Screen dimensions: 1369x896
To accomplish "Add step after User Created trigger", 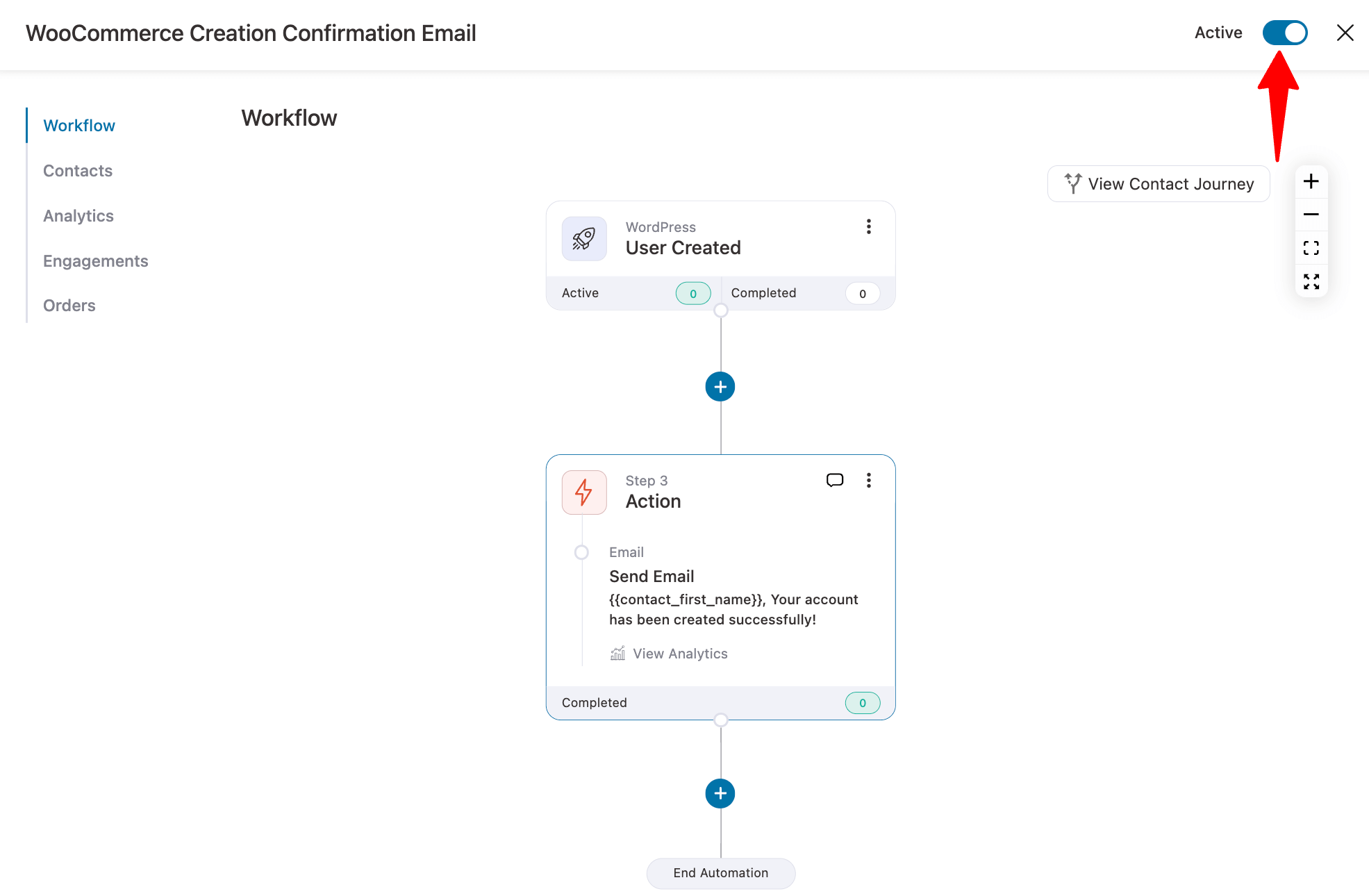I will tap(720, 387).
